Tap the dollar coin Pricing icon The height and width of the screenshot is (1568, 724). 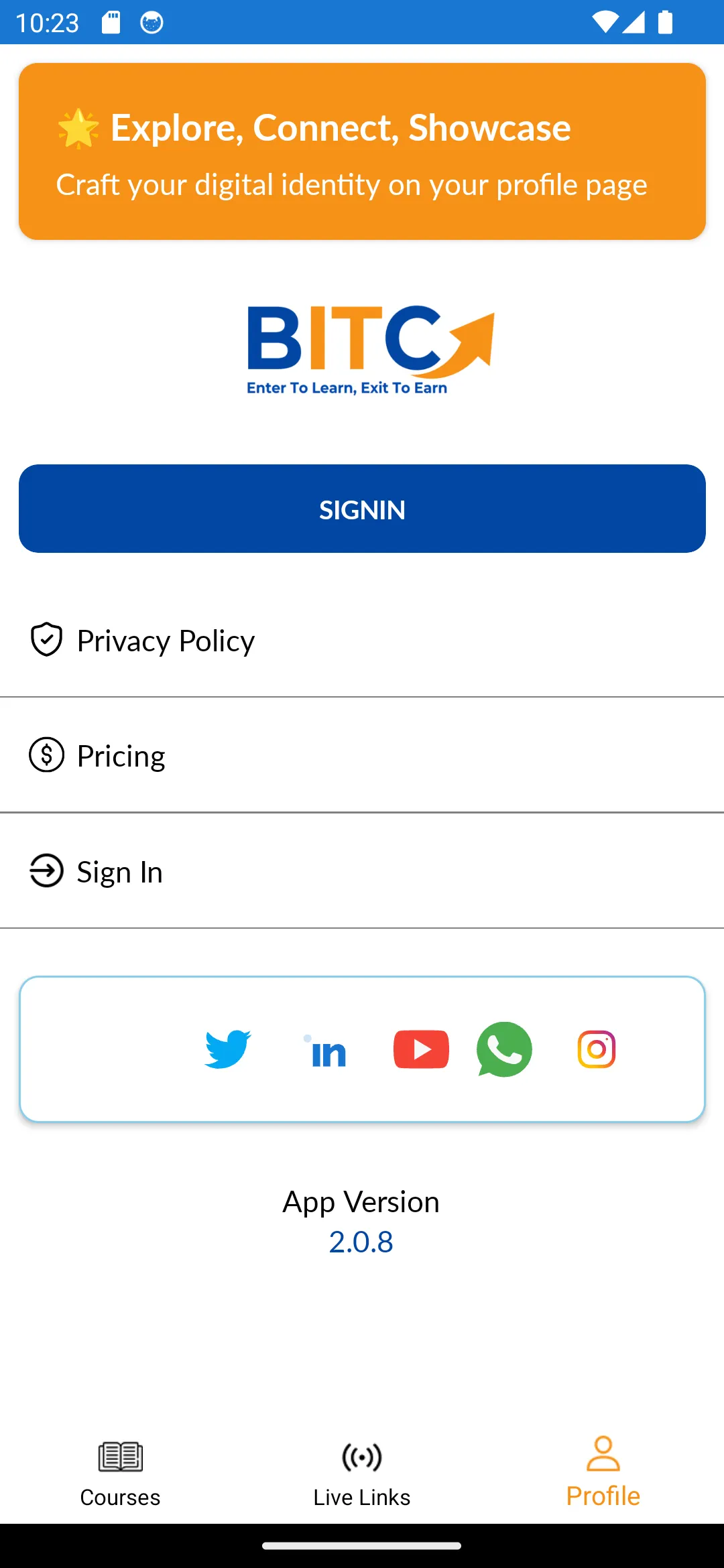[x=46, y=755]
